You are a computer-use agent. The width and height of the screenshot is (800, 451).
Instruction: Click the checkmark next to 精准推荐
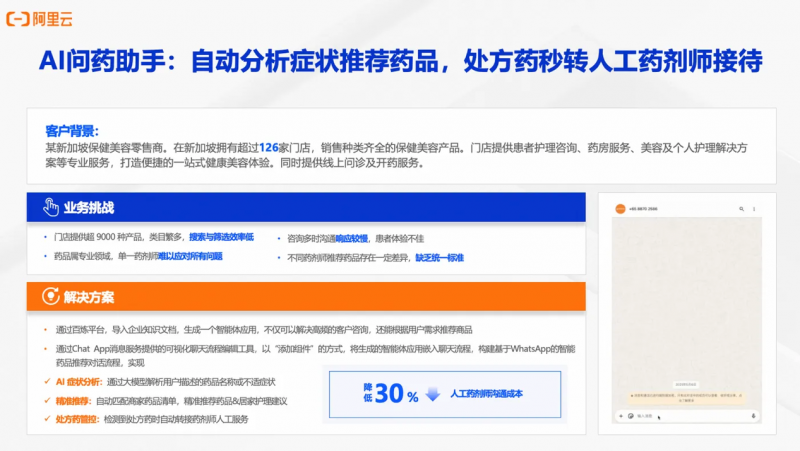coord(48,400)
